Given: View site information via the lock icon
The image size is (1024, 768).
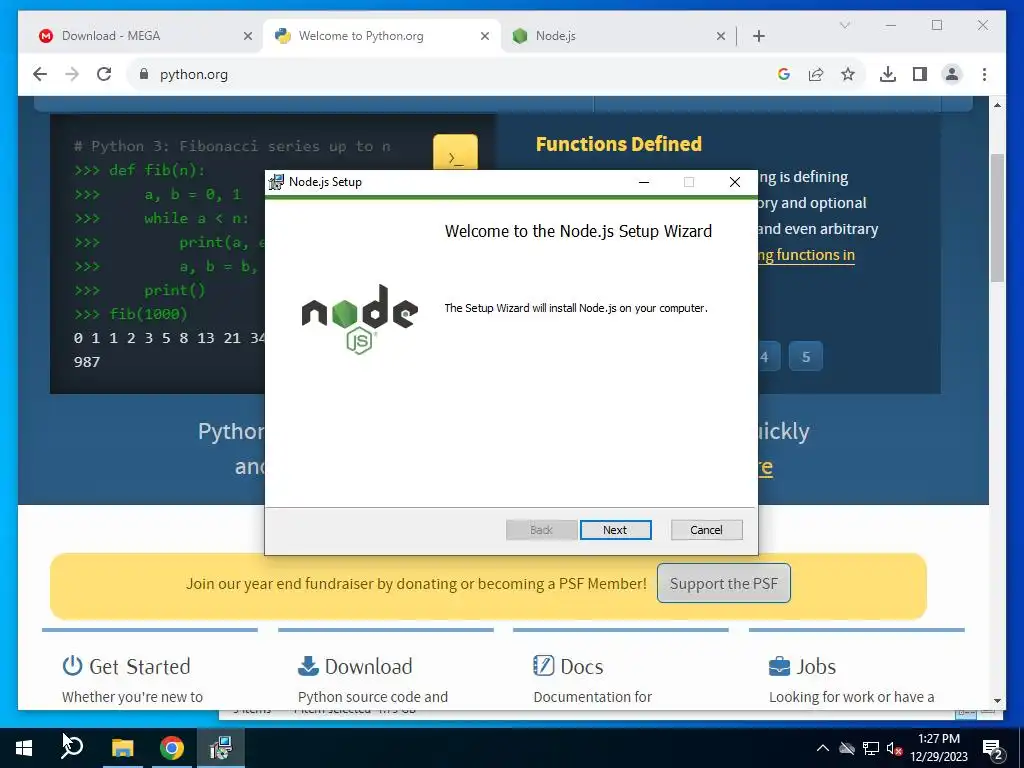Looking at the screenshot, I should 144,74.
